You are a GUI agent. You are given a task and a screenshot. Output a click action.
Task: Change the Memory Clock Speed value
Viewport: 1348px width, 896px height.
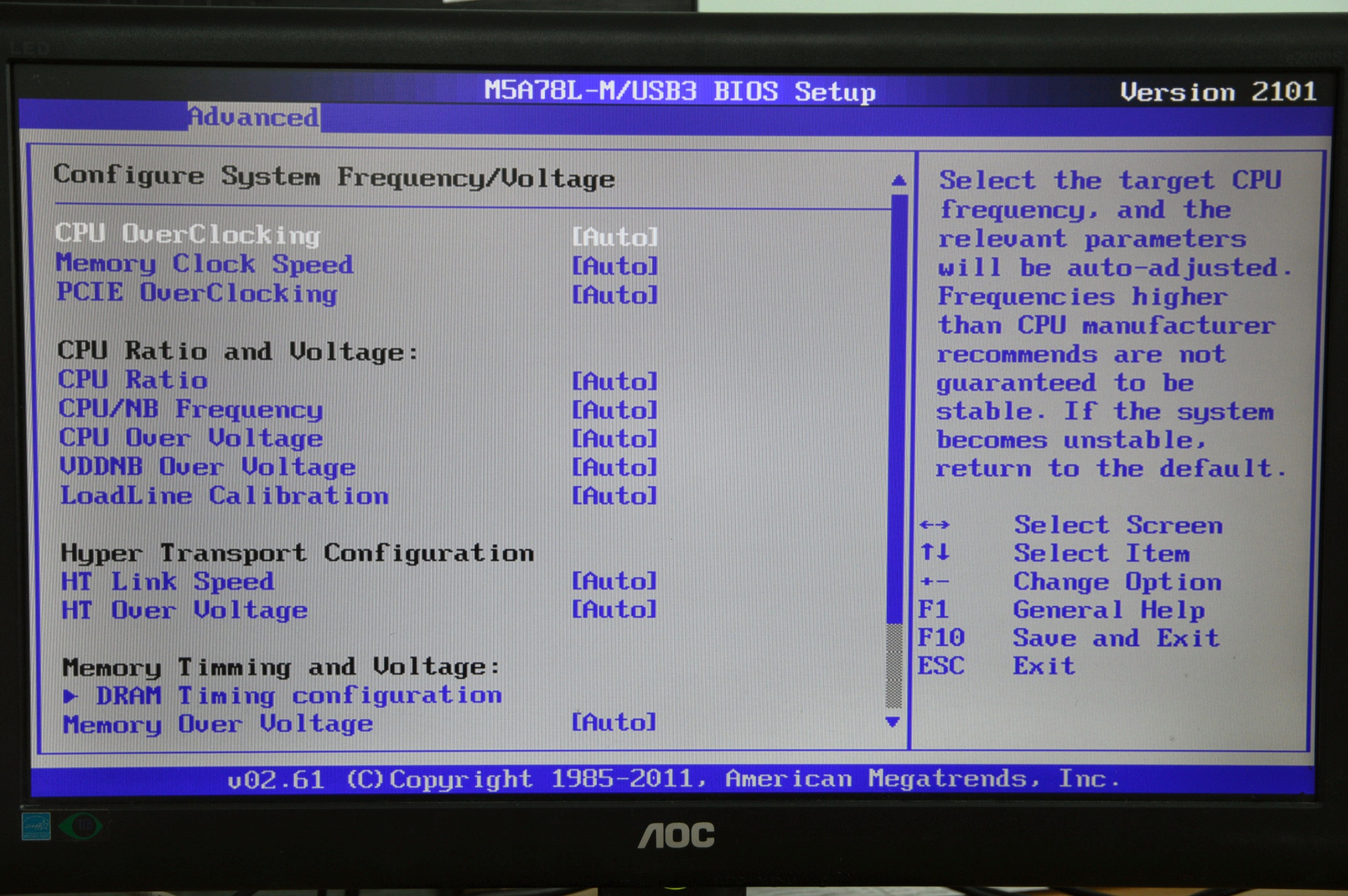(205, 264)
